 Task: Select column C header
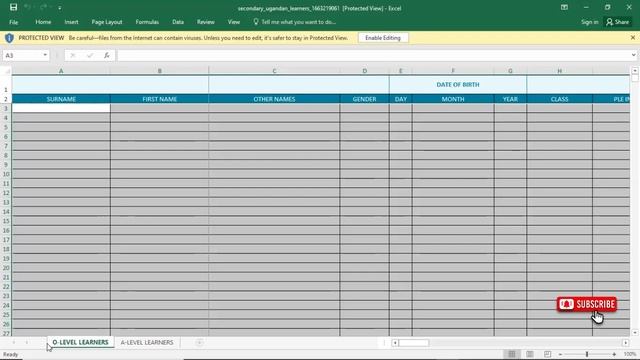click(274, 71)
